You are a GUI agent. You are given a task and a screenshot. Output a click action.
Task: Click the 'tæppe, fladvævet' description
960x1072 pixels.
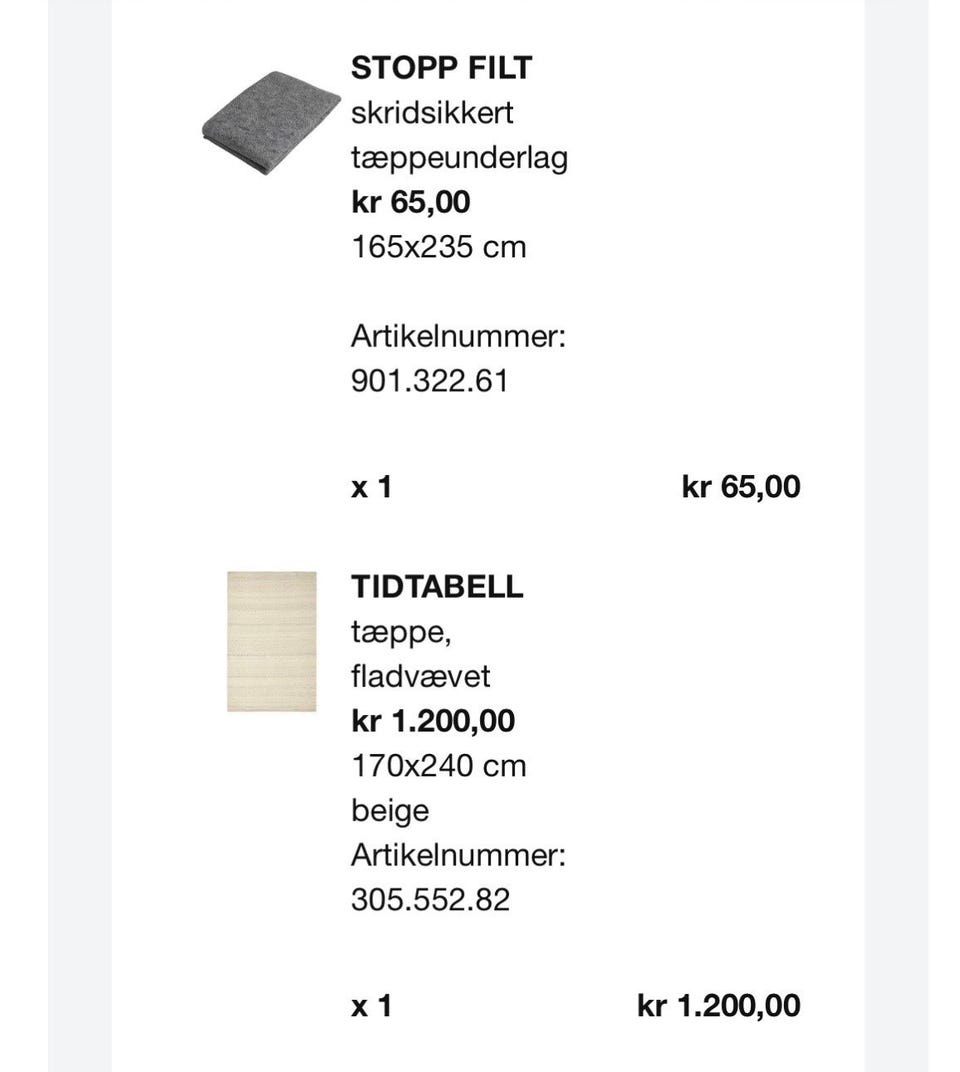pos(420,654)
